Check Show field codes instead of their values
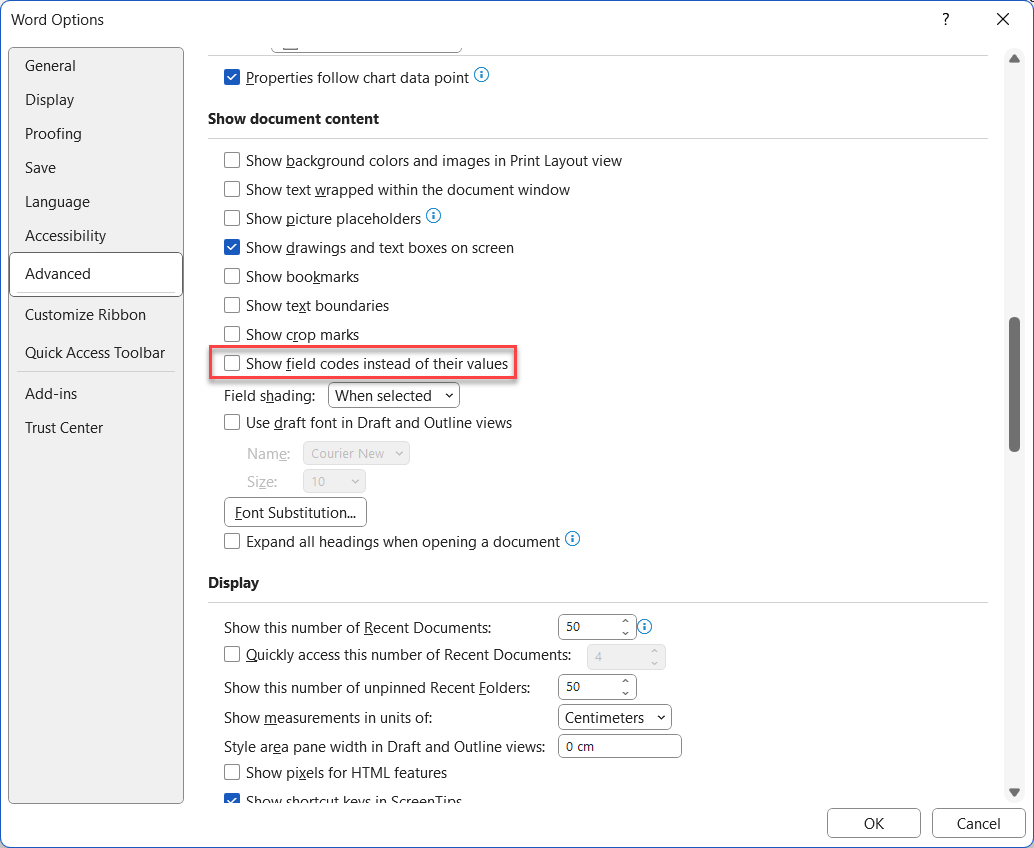Viewport: 1034px width, 848px height. 232,363
